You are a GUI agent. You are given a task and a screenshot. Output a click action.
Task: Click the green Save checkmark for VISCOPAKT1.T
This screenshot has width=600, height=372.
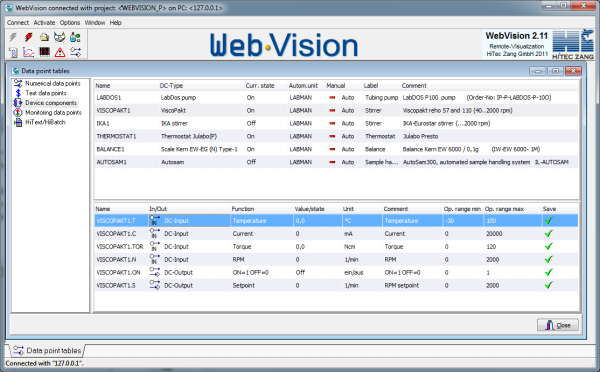549,220
